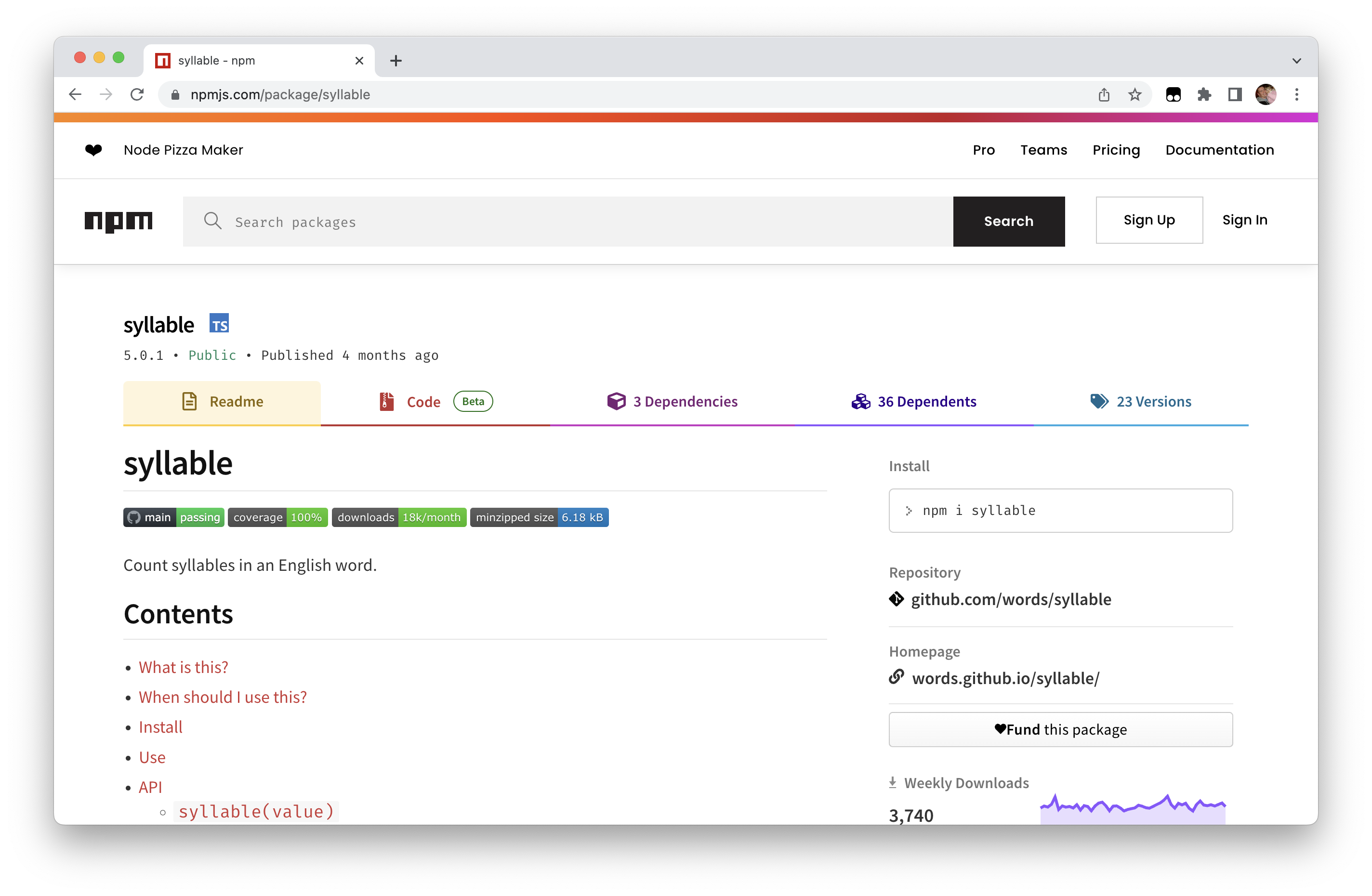Click the GitHub icon on the main passing badge
This screenshot has height=896, width=1372.
pos(134,517)
